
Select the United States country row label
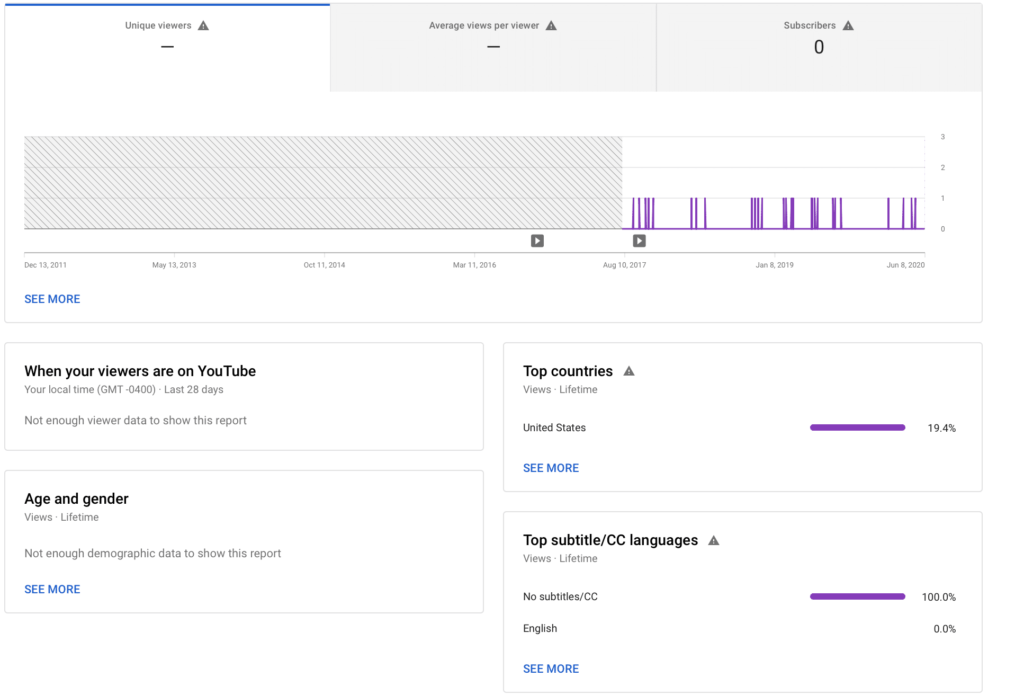pyautogui.click(x=554, y=428)
